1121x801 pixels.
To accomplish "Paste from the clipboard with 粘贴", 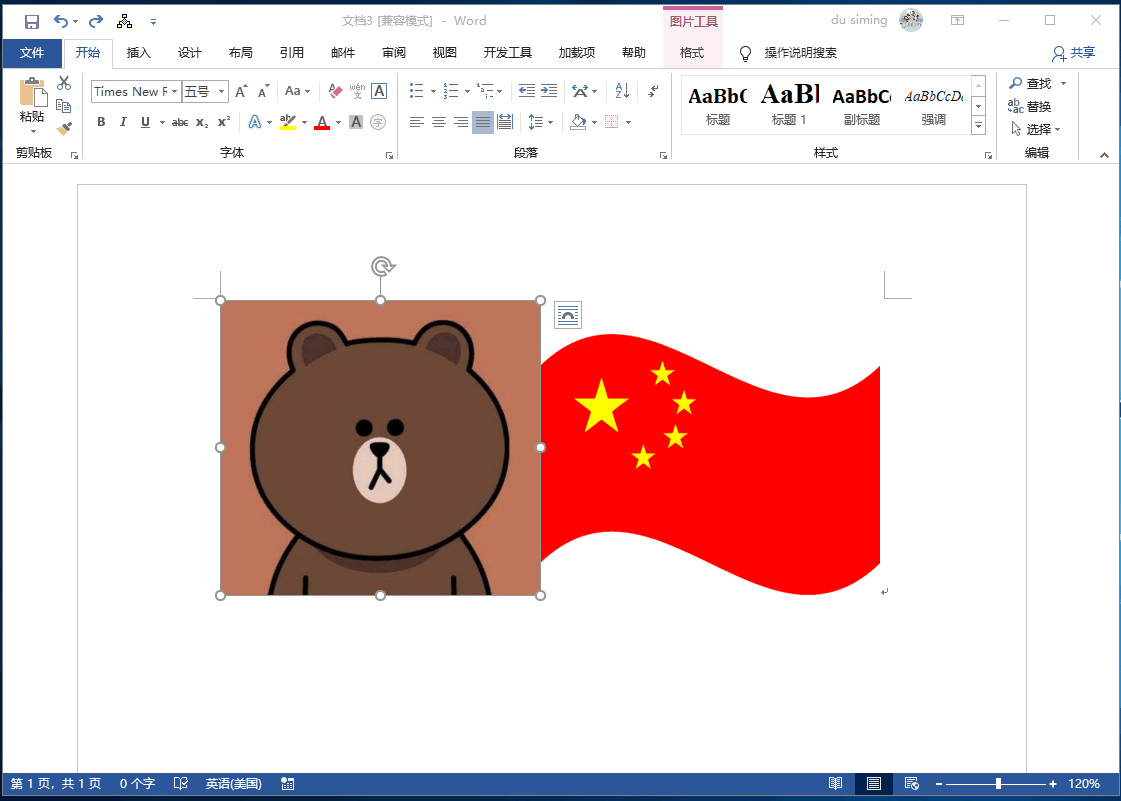I will tap(32, 101).
